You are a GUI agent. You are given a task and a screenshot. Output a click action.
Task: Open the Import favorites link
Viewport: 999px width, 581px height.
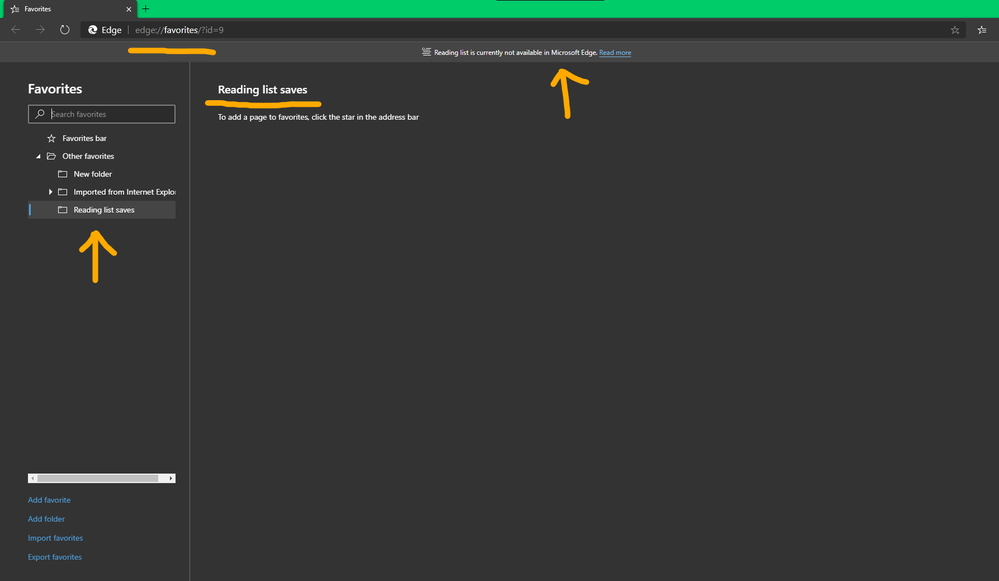click(55, 538)
